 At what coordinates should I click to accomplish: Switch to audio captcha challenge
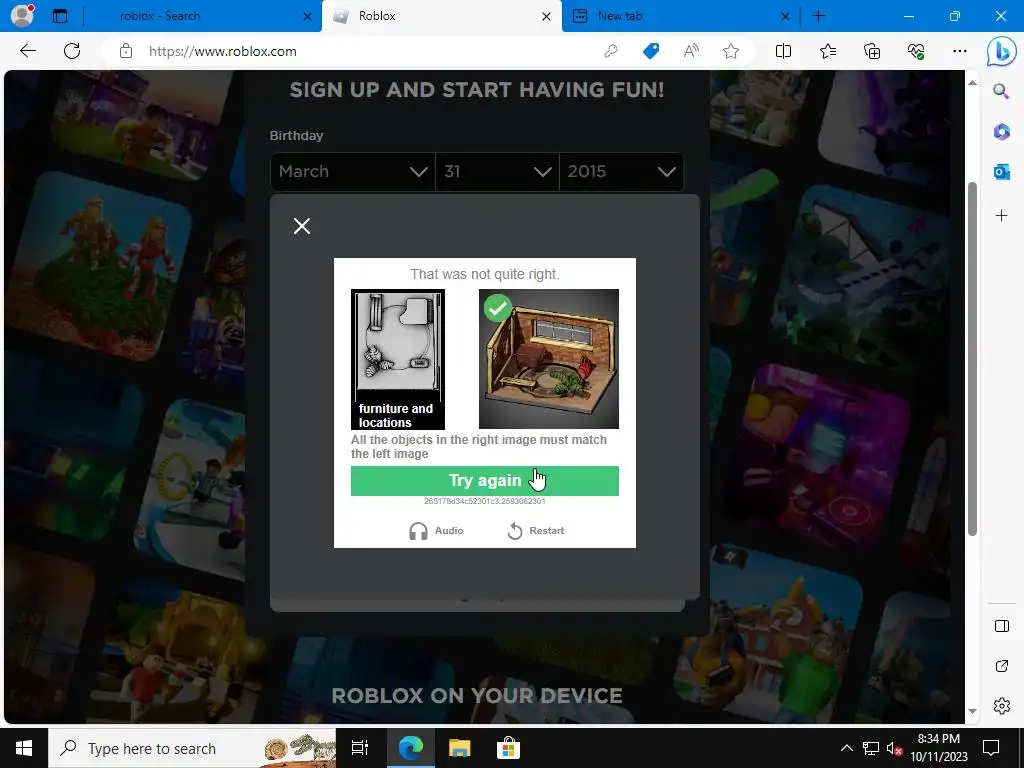(x=436, y=531)
